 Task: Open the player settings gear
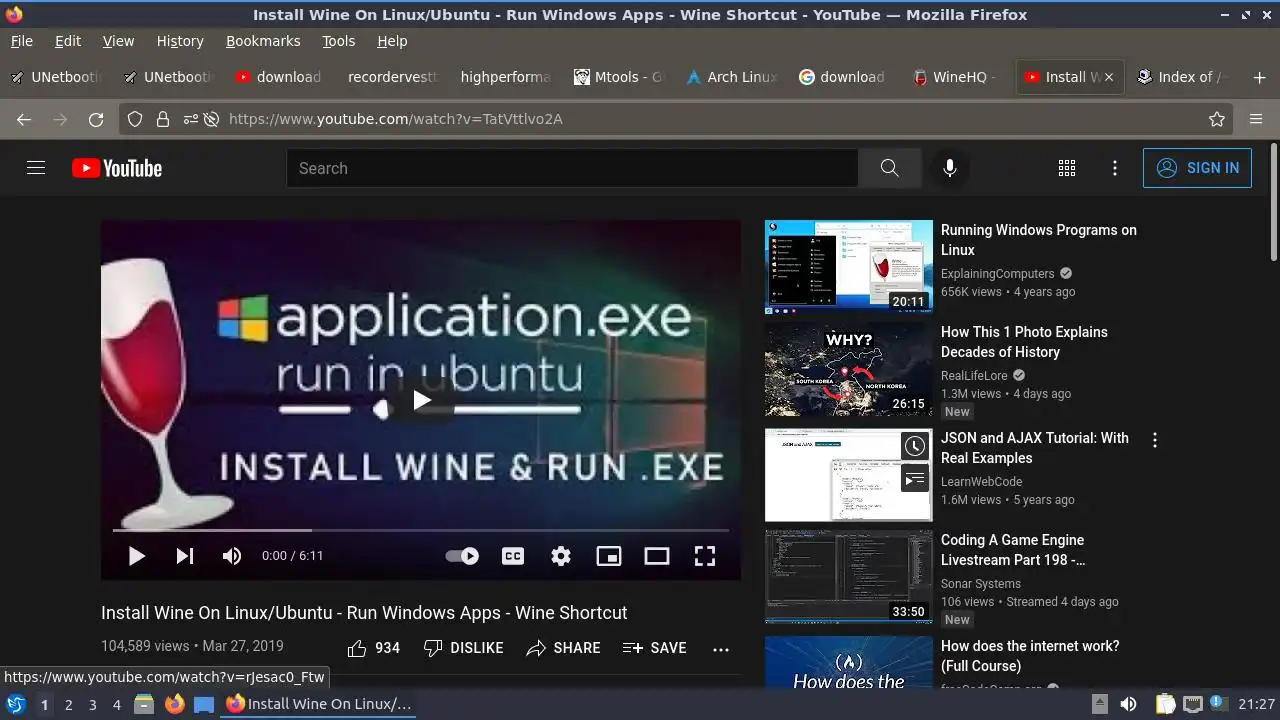[x=561, y=556]
